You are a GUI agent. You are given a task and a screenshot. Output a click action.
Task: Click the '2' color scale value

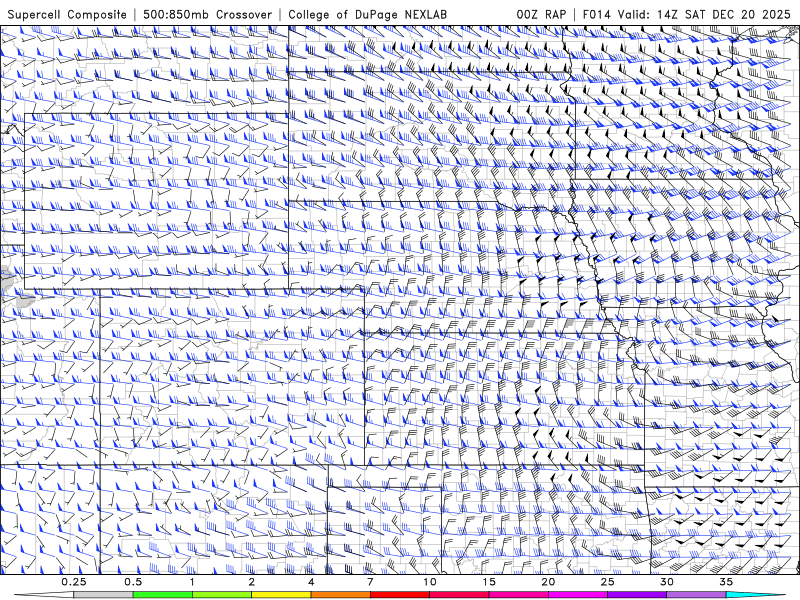click(x=252, y=582)
